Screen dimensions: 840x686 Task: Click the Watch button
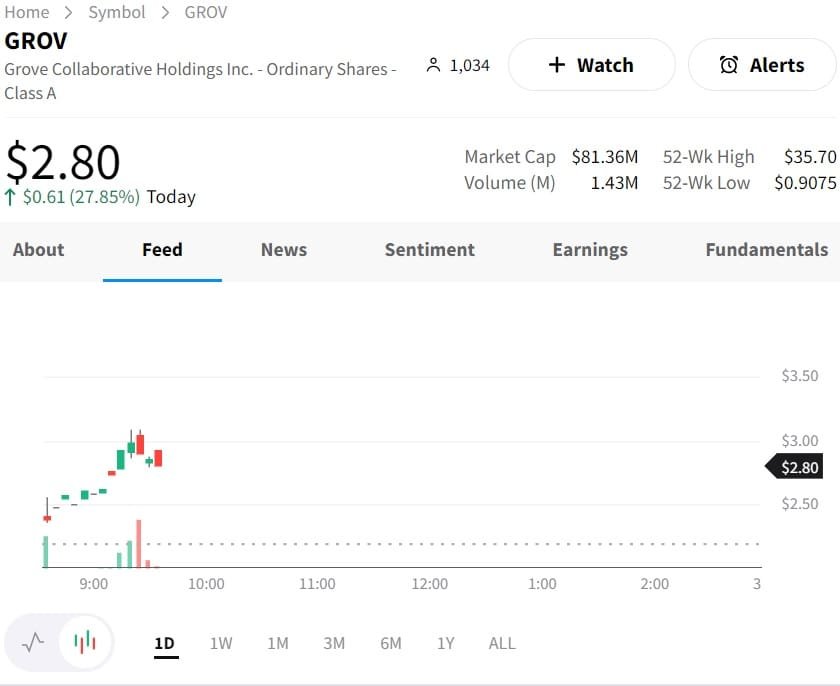pos(592,64)
